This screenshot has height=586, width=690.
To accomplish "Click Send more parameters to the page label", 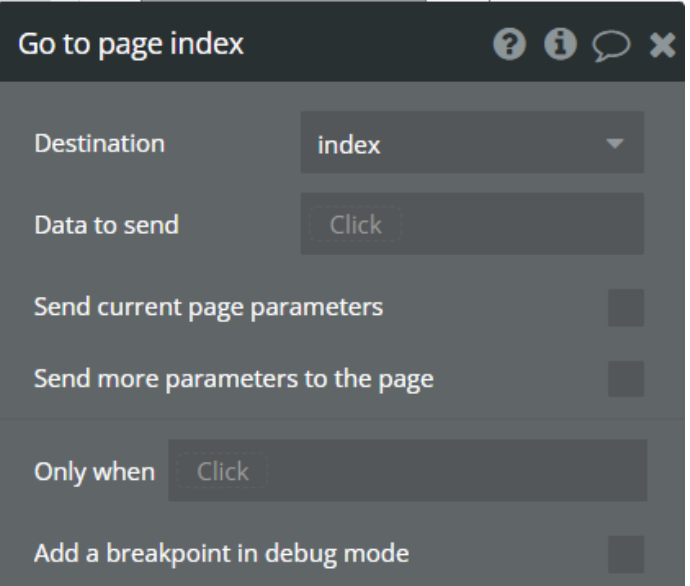I will point(233,379).
